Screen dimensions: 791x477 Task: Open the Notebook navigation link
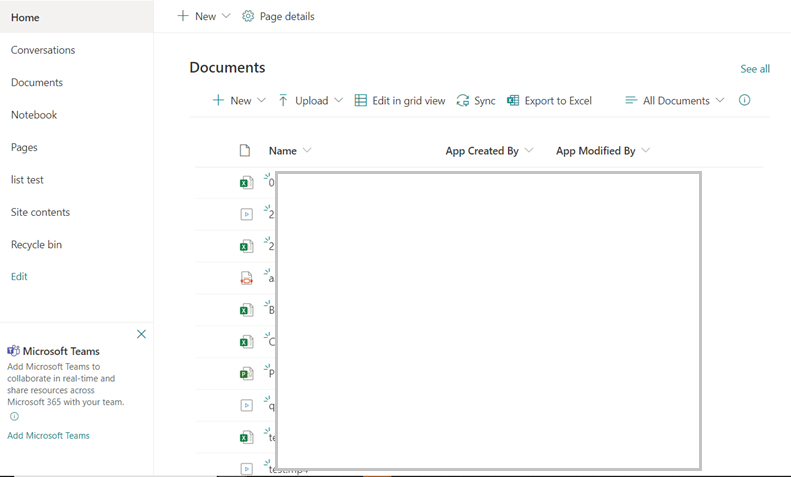34,115
